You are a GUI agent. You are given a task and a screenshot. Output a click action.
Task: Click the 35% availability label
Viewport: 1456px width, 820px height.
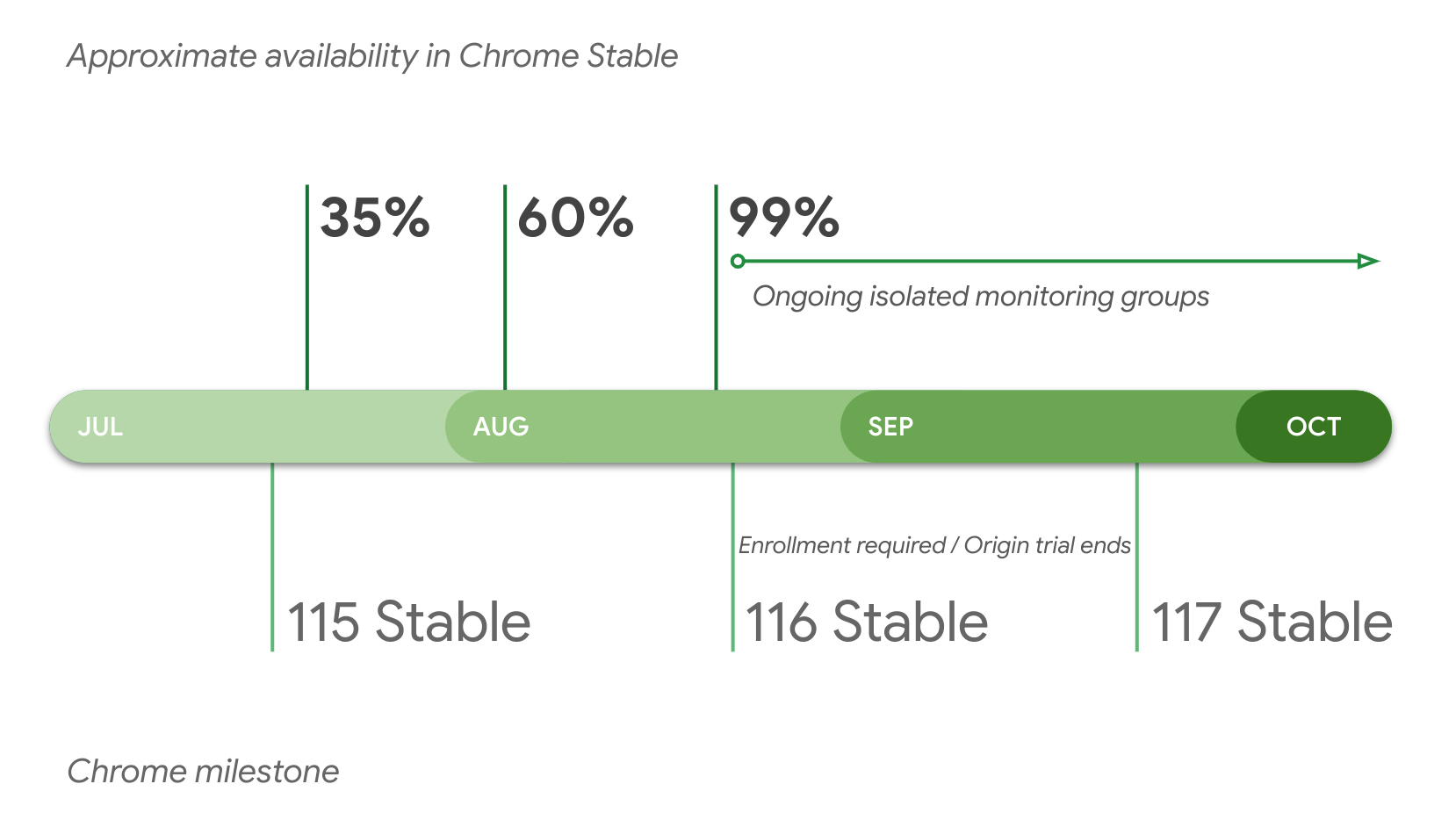pos(375,218)
